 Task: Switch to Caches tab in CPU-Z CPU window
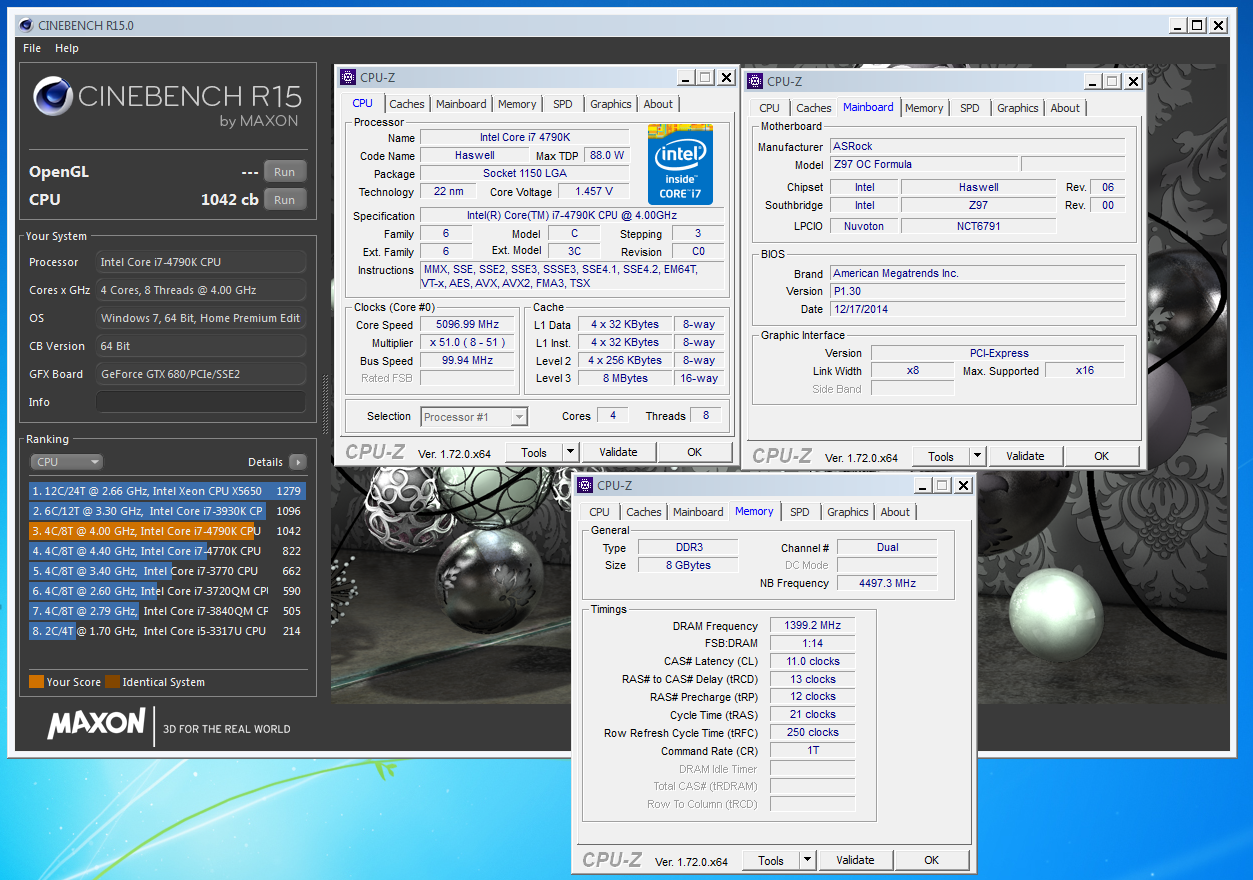(x=407, y=104)
